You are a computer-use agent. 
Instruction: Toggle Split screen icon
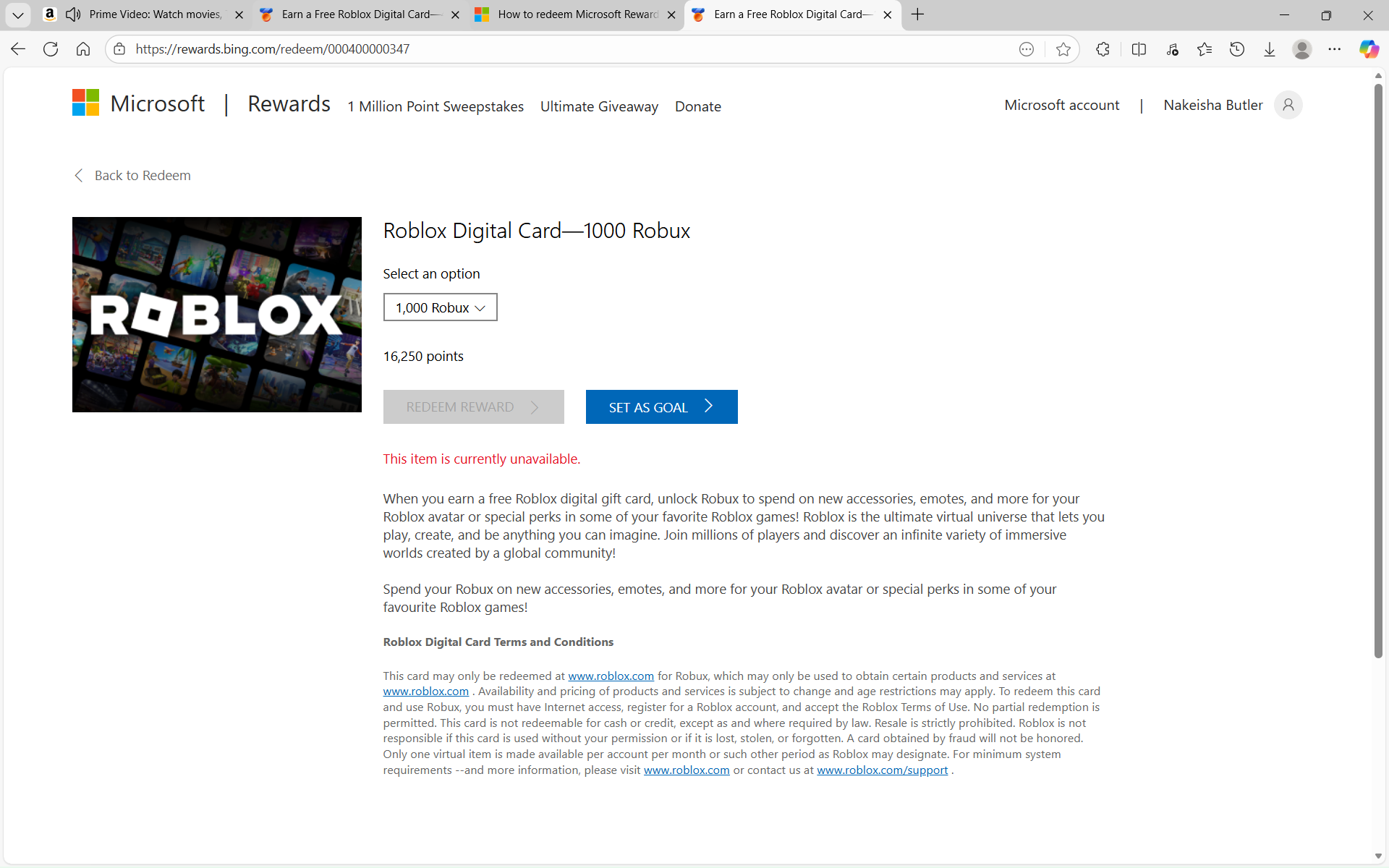click(x=1139, y=49)
